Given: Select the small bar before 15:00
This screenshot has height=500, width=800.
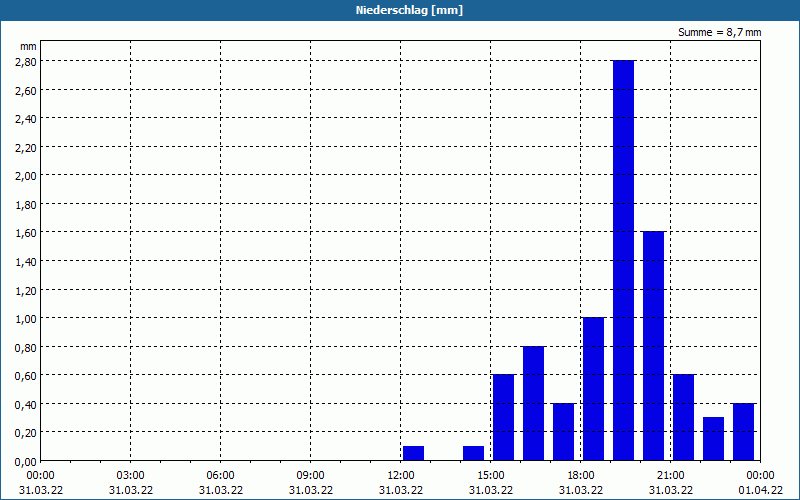Looking at the screenshot, I should click(x=473, y=453).
